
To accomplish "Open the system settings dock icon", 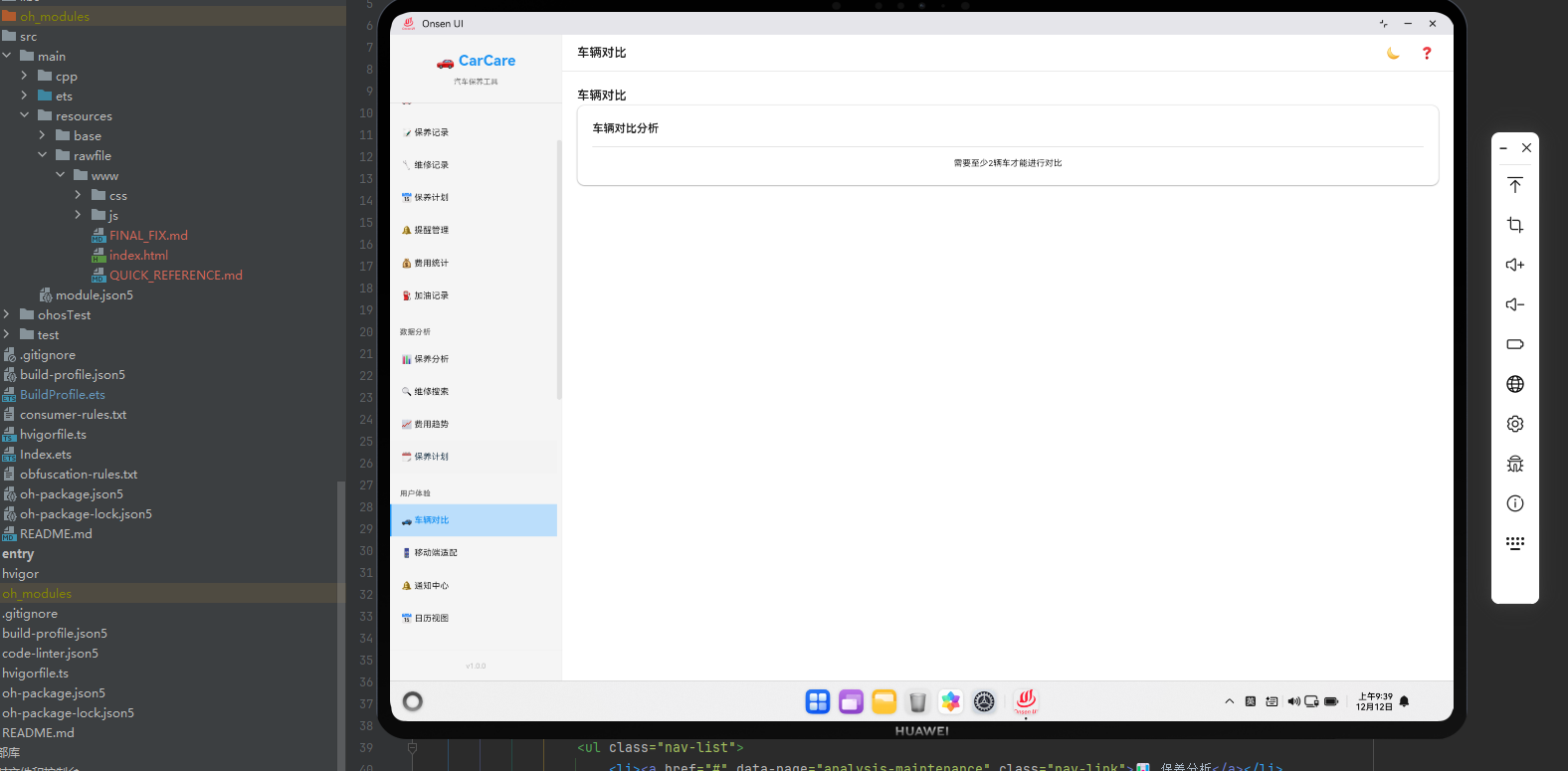I will point(984,701).
